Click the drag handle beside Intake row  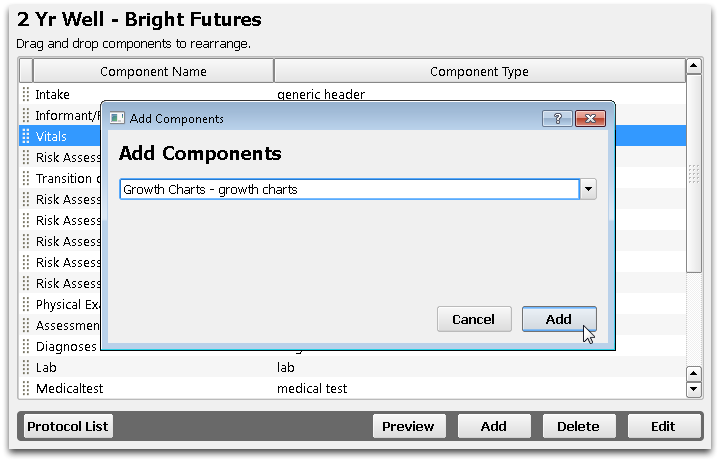point(26,94)
